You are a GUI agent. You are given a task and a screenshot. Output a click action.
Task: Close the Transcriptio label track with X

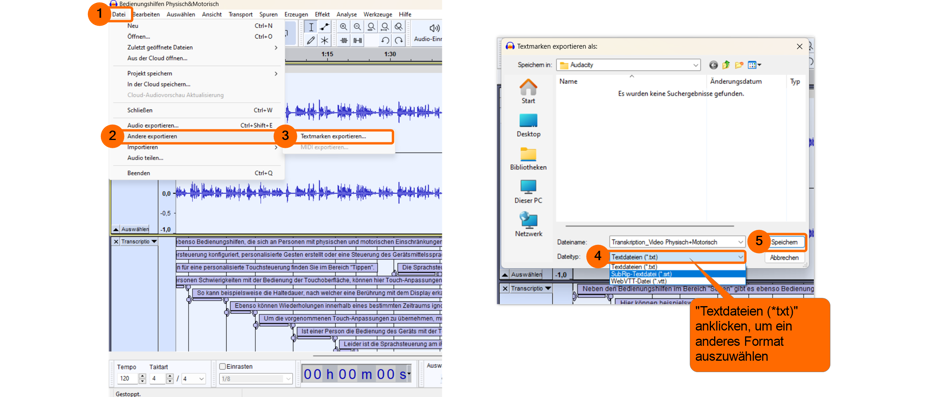(x=115, y=241)
